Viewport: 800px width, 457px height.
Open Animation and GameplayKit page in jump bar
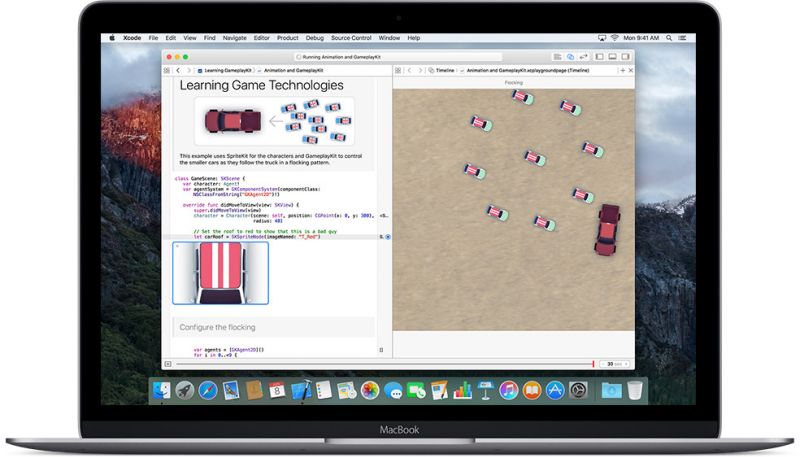[x=290, y=70]
